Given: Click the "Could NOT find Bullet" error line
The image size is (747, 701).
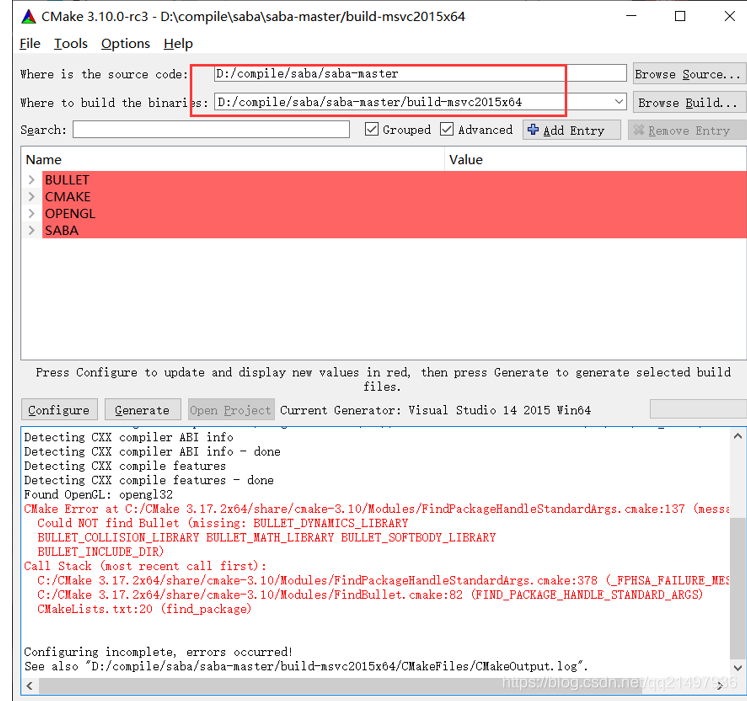Looking at the screenshot, I should [223, 523].
